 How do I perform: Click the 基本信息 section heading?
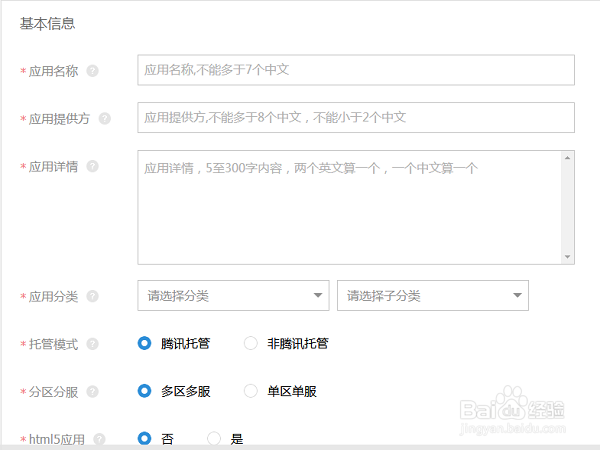point(47,24)
